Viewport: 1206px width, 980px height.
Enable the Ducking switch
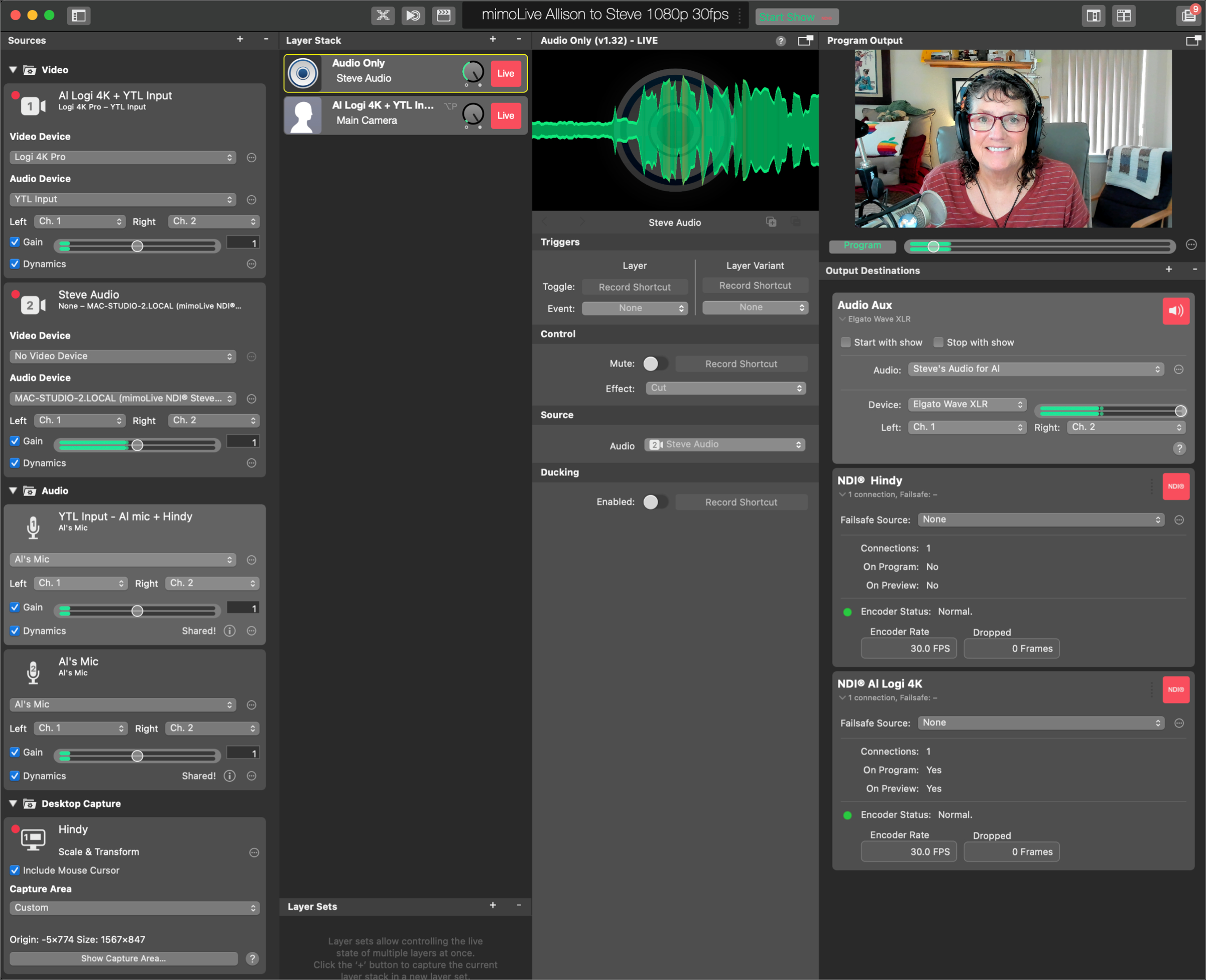click(655, 502)
